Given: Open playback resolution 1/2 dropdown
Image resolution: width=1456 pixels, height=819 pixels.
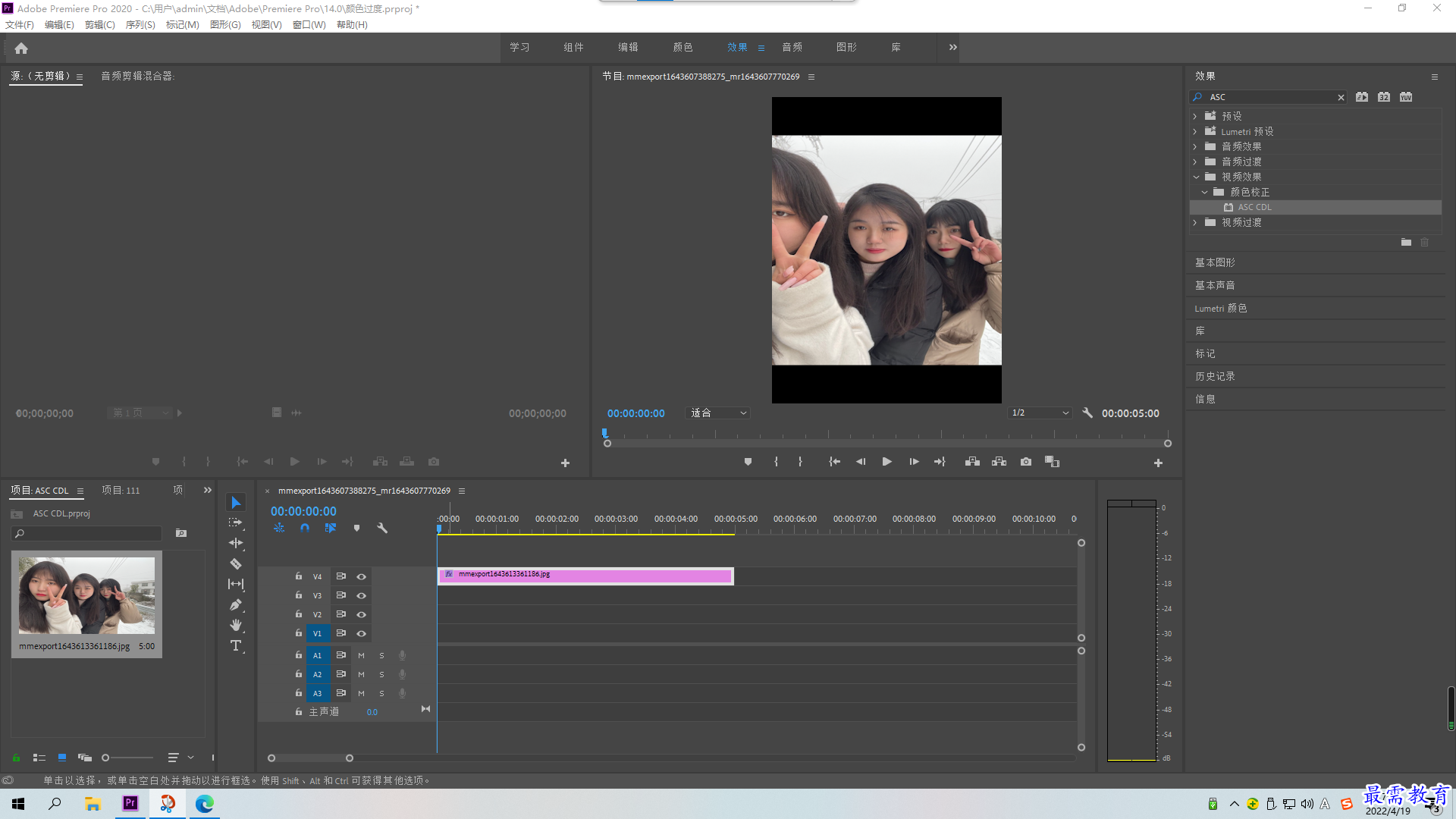Looking at the screenshot, I should tap(1040, 413).
